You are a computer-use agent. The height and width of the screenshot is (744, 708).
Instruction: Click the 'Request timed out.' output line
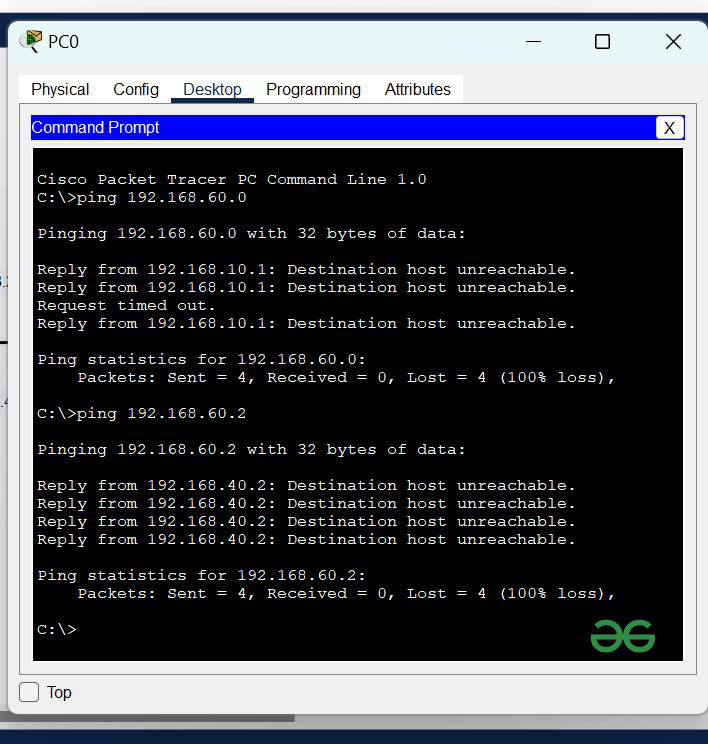point(126,306)
